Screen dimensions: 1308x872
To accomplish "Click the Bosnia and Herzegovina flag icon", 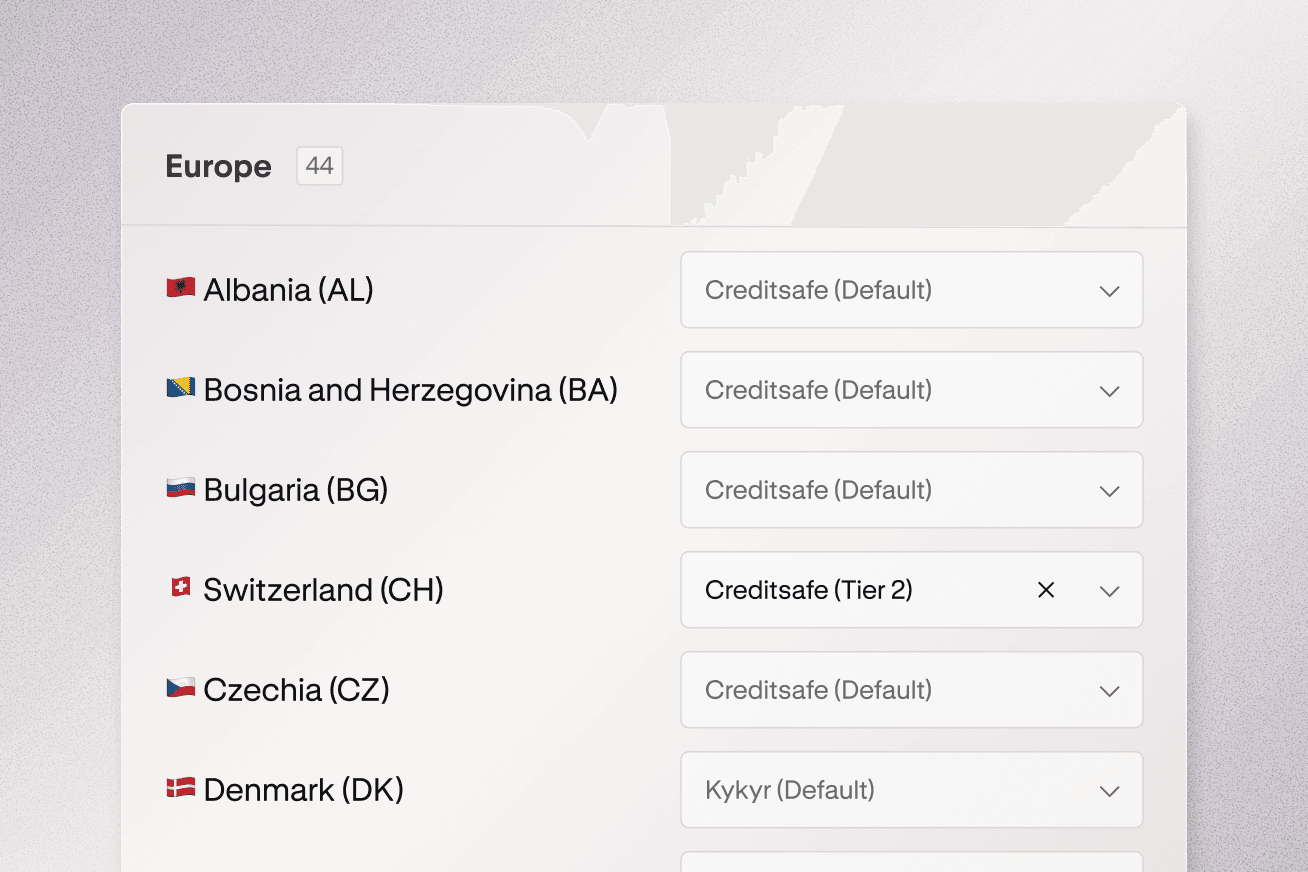I will (x=180, y=388).
